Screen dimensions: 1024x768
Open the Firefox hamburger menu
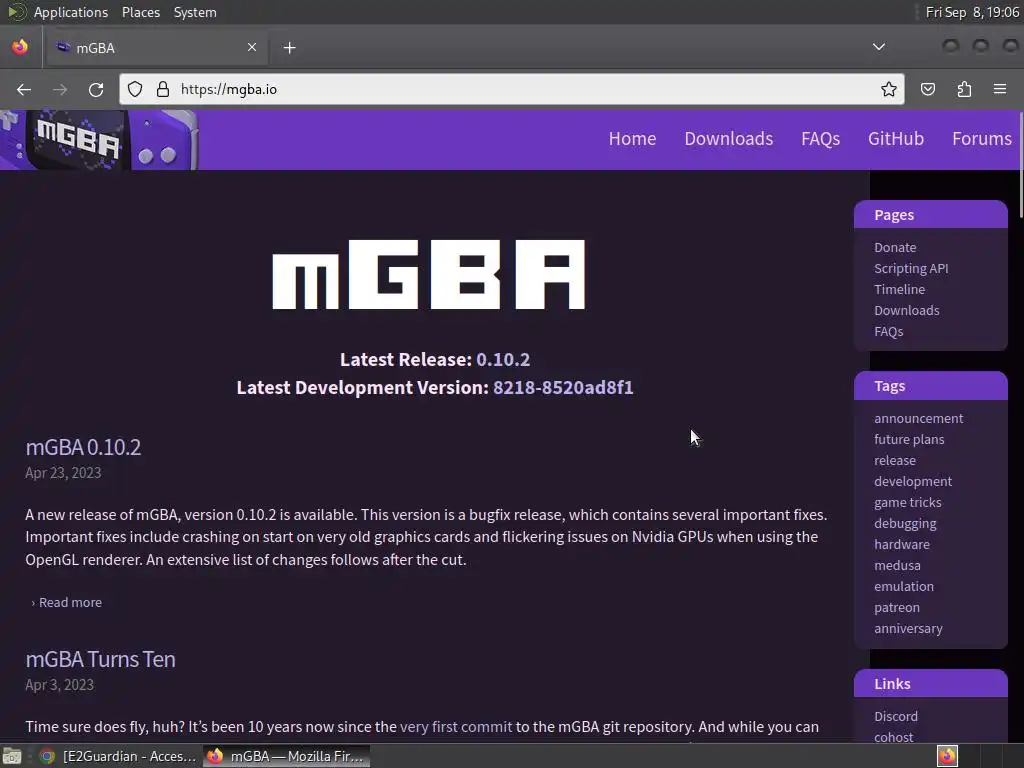point(1000,89)
